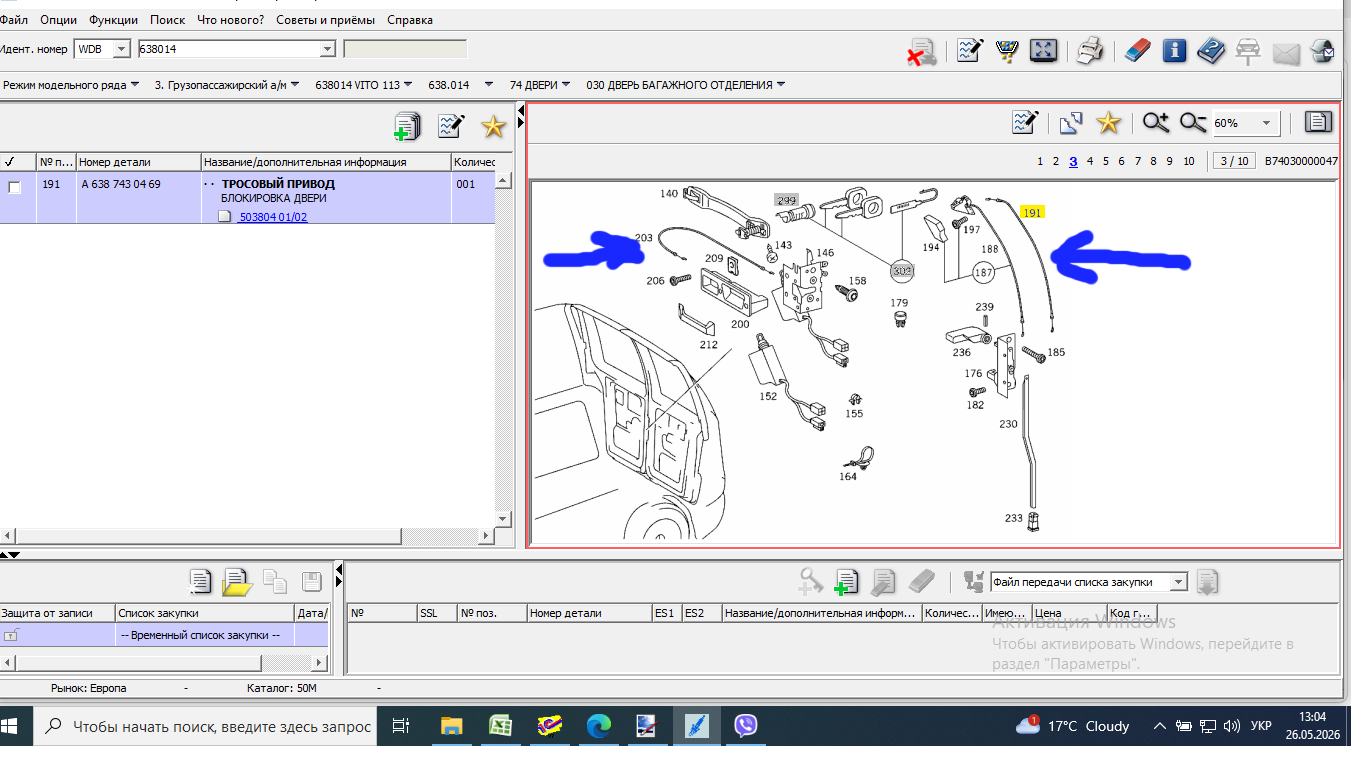This screenshot has height=768, width=1366.
Task: Expand 3. Грузопассажирский а/м dropdown
Action: click(x=294, y=85)
